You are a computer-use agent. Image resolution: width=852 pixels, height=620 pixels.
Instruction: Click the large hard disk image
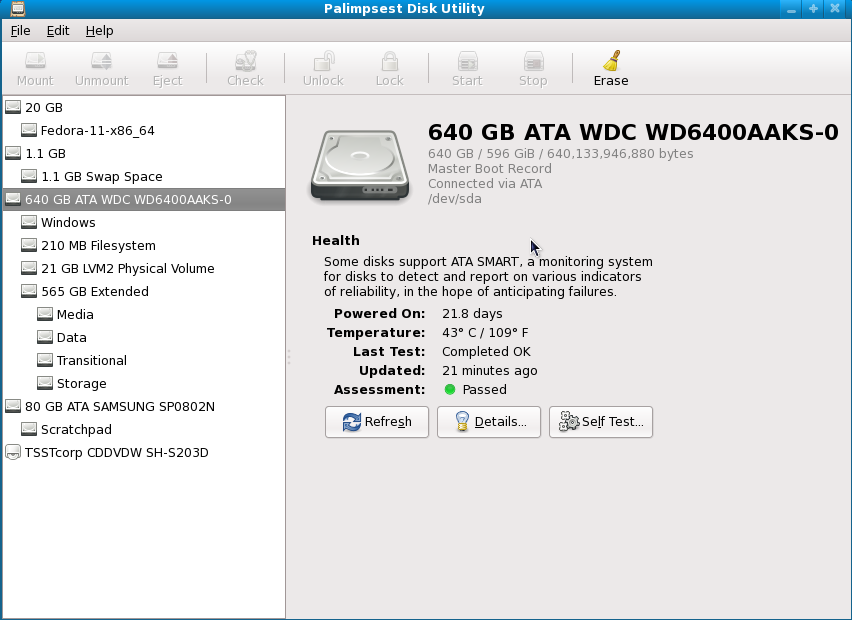tap(360, 165)
